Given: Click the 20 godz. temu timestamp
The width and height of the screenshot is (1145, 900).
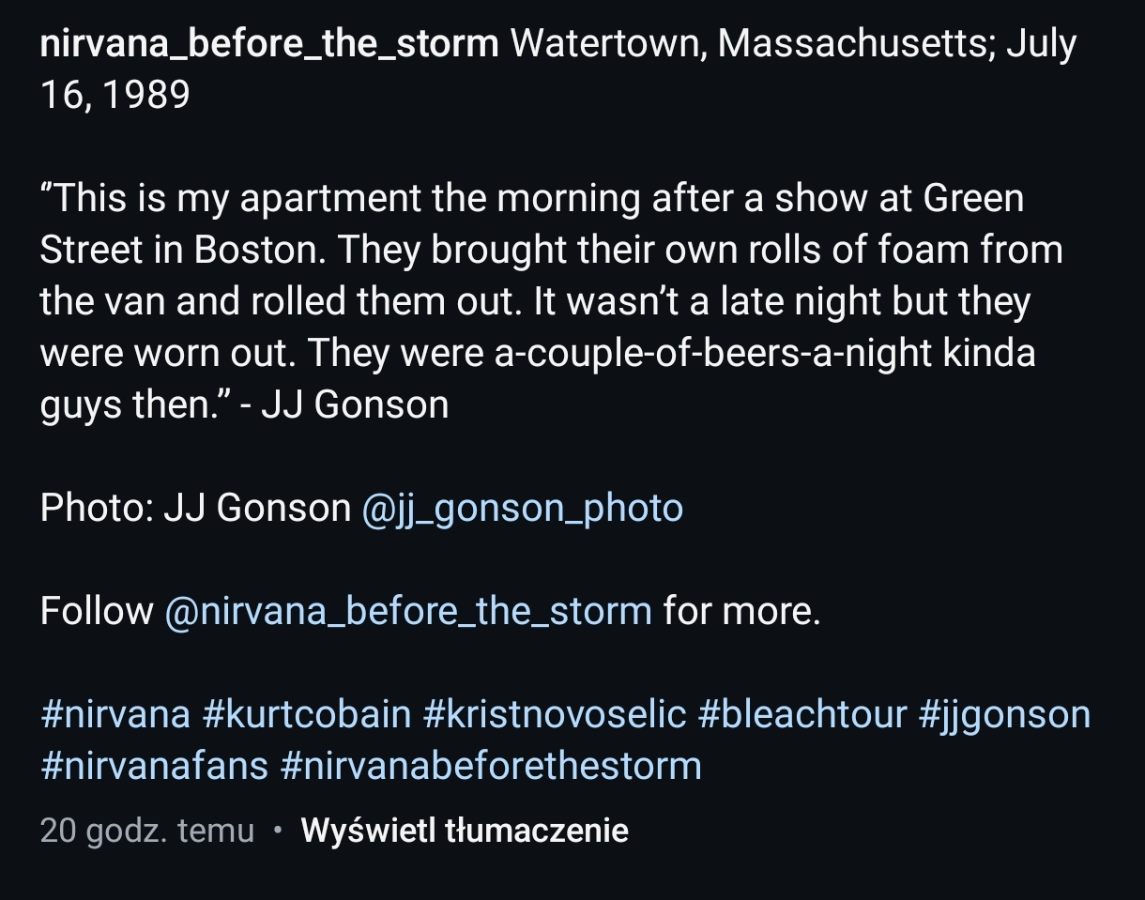Looking at the screenshot, I should 148,831.
